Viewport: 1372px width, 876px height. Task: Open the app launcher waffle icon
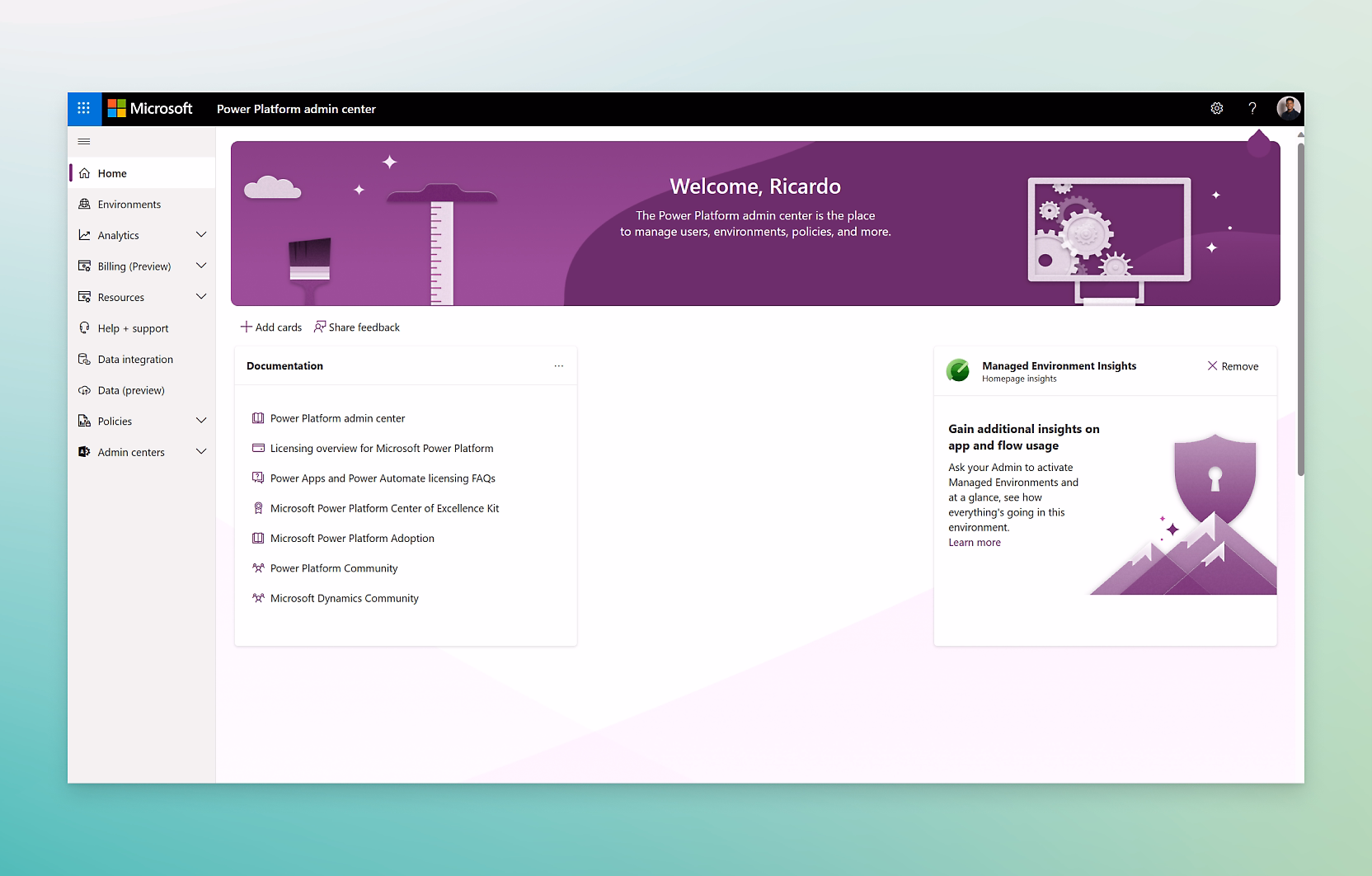[83, 108]
